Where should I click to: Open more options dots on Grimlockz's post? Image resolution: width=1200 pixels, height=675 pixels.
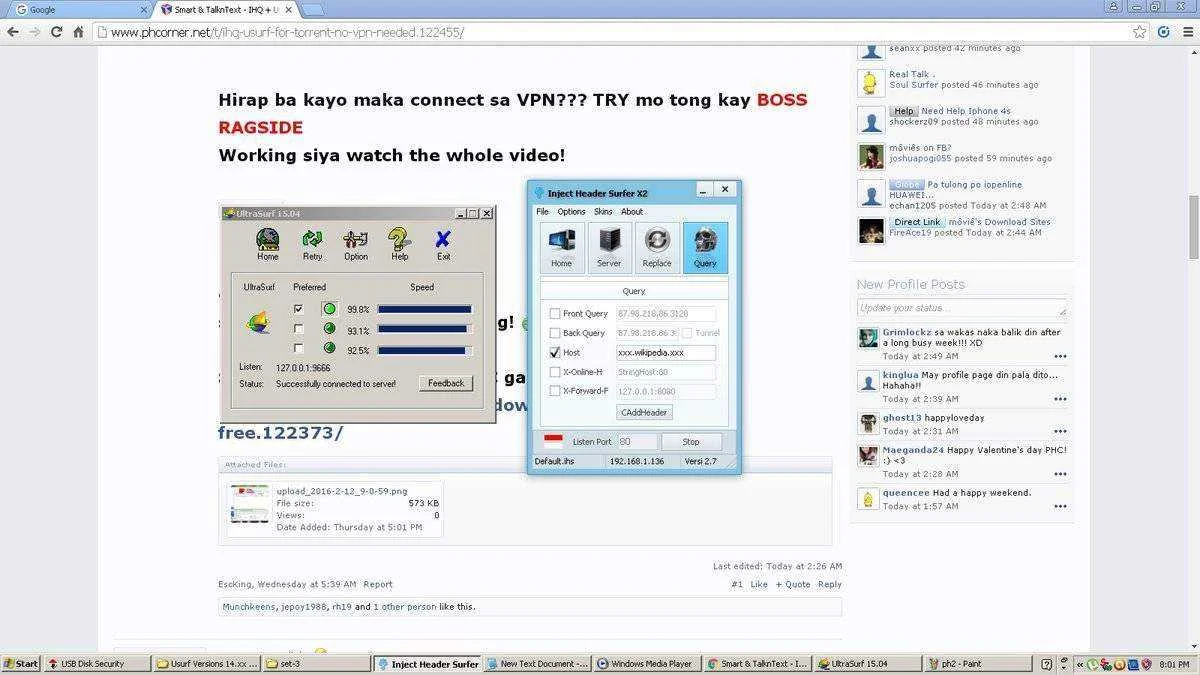1060,356
